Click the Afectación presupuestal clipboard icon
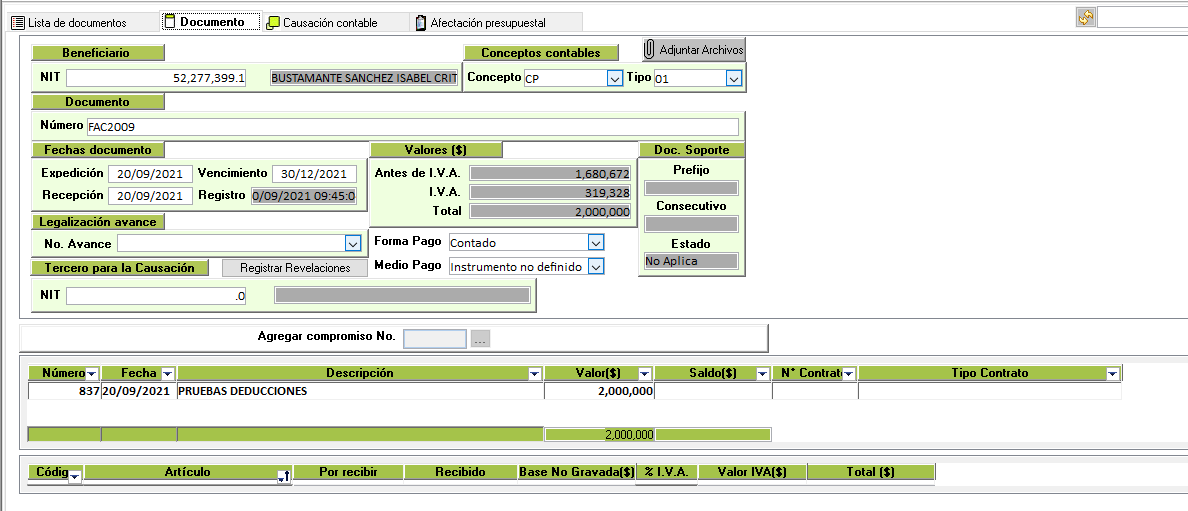This screenshot has height=511, width=1188. (421, 22)
